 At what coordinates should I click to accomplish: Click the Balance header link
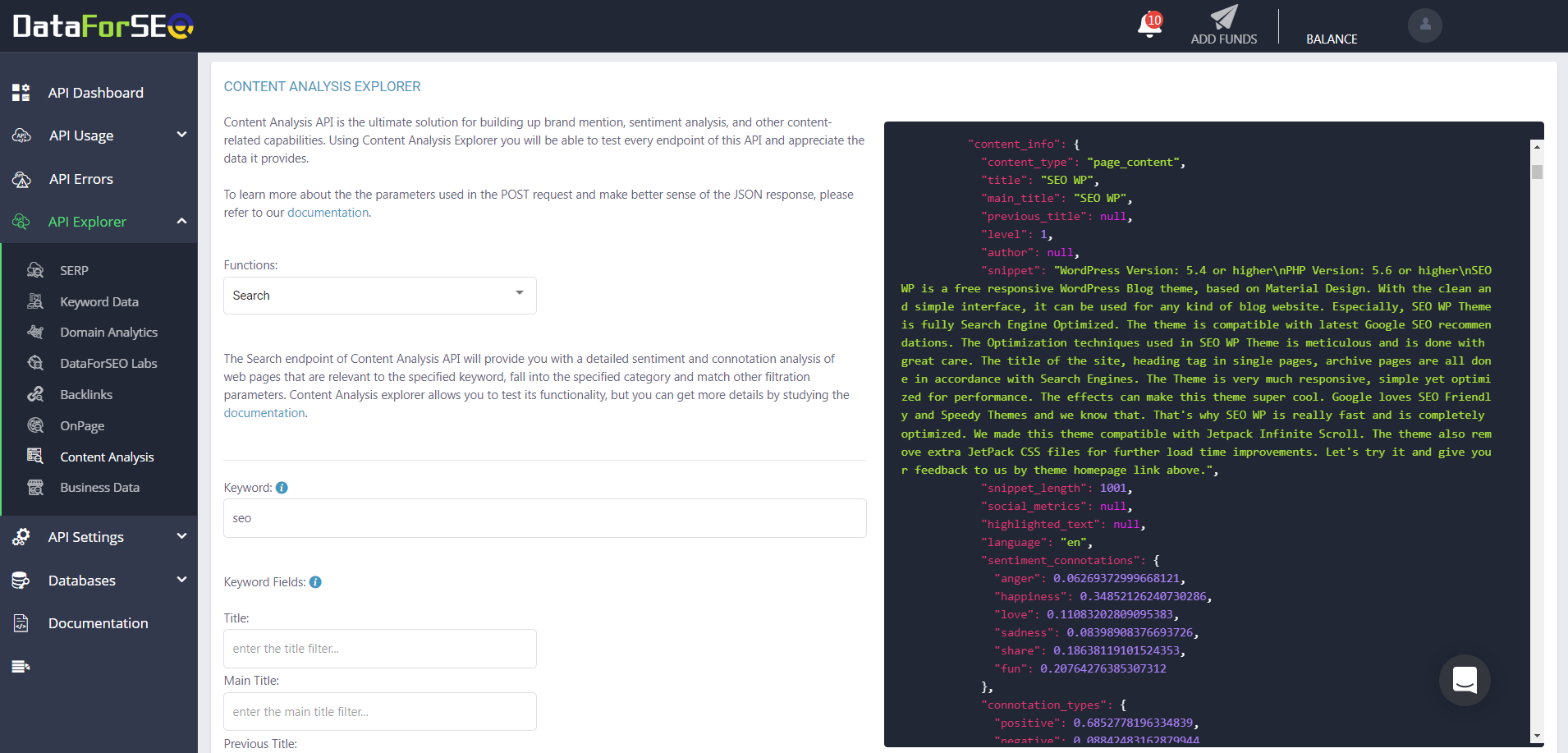[x=1332, y=39]
